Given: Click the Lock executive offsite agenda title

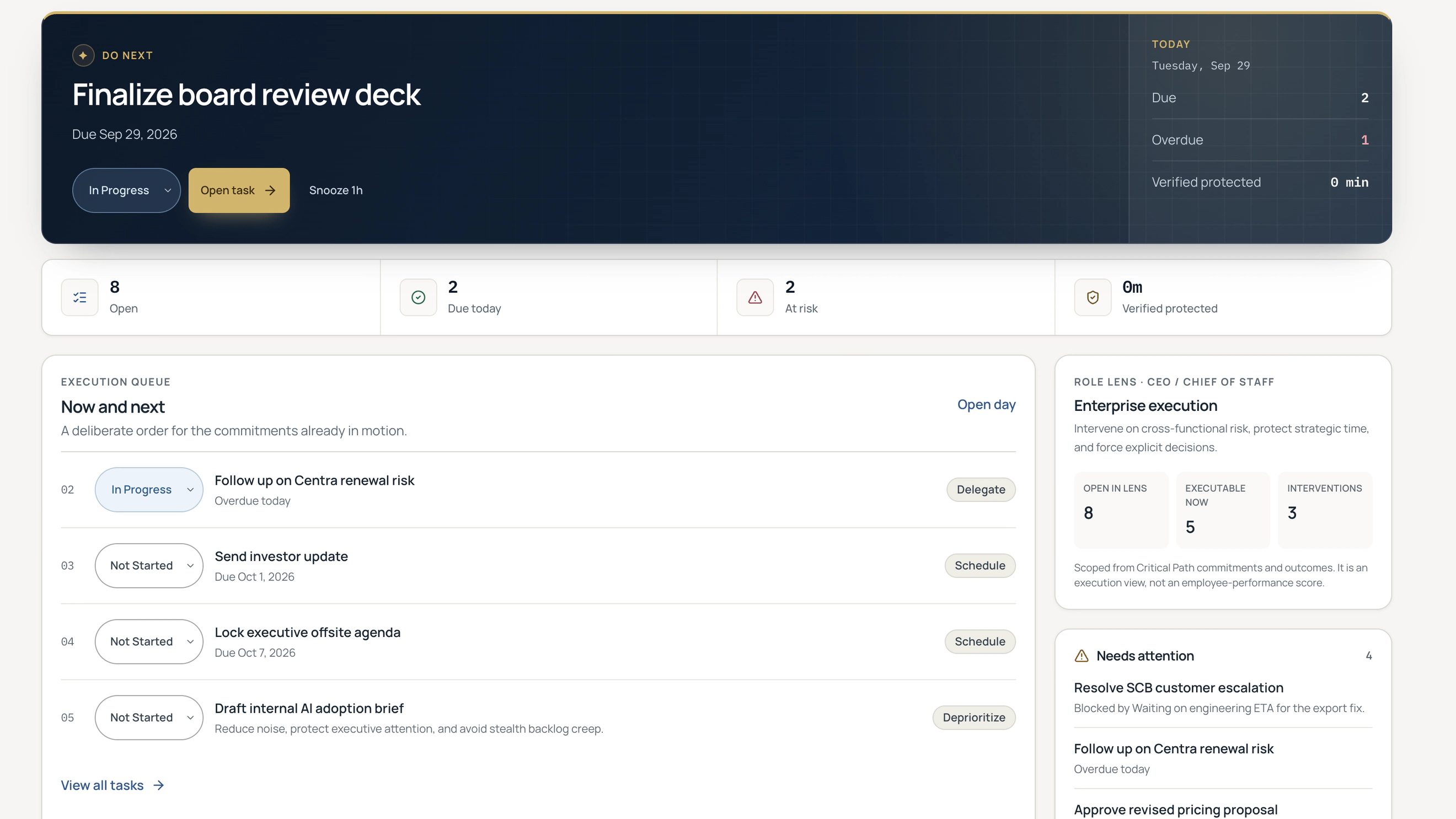Looking at the screenshot, I should (x=308, y=633).
